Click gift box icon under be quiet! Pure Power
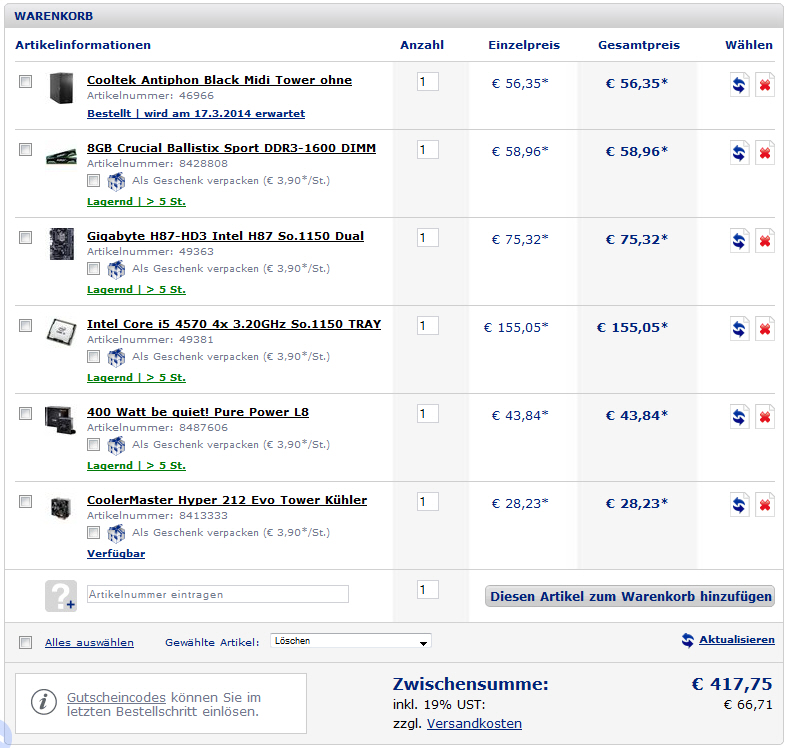This screenshot has height=748, width=788. [x=116, y=445]
